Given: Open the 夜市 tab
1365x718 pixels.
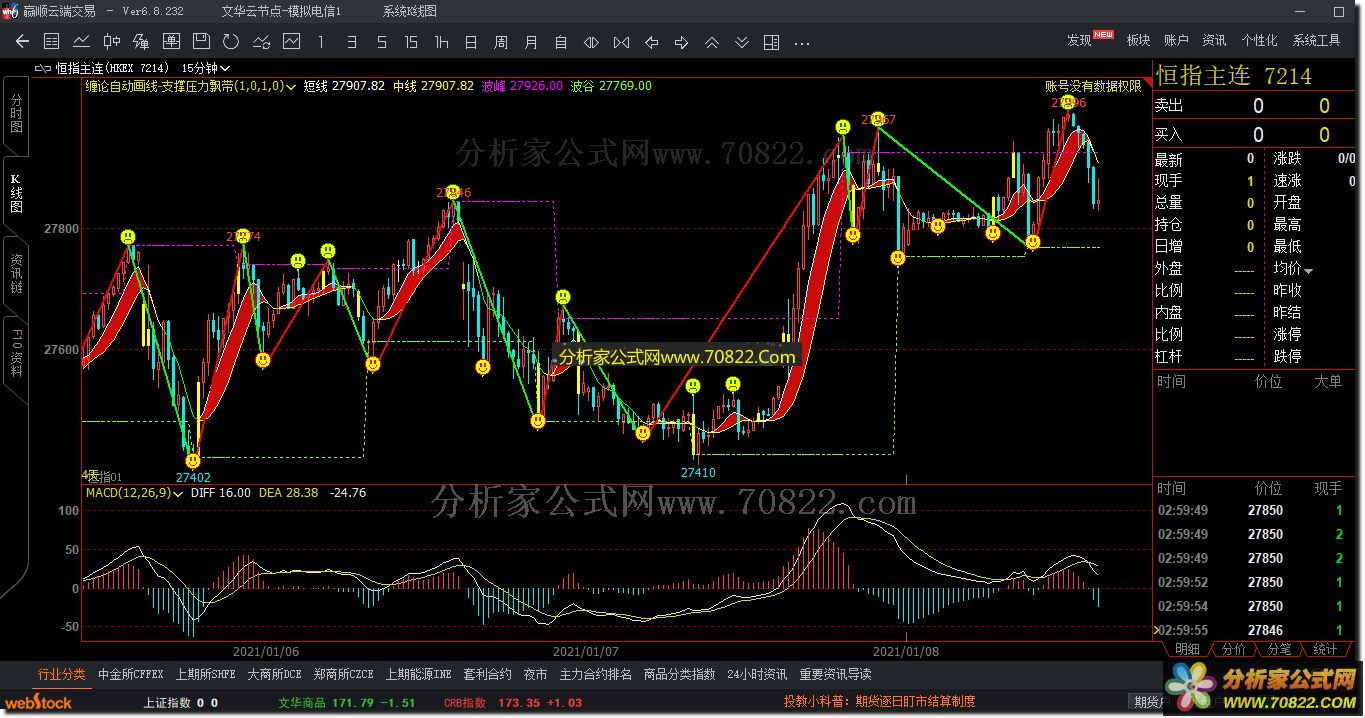Looking at the screenshot, I should [535, 674].
